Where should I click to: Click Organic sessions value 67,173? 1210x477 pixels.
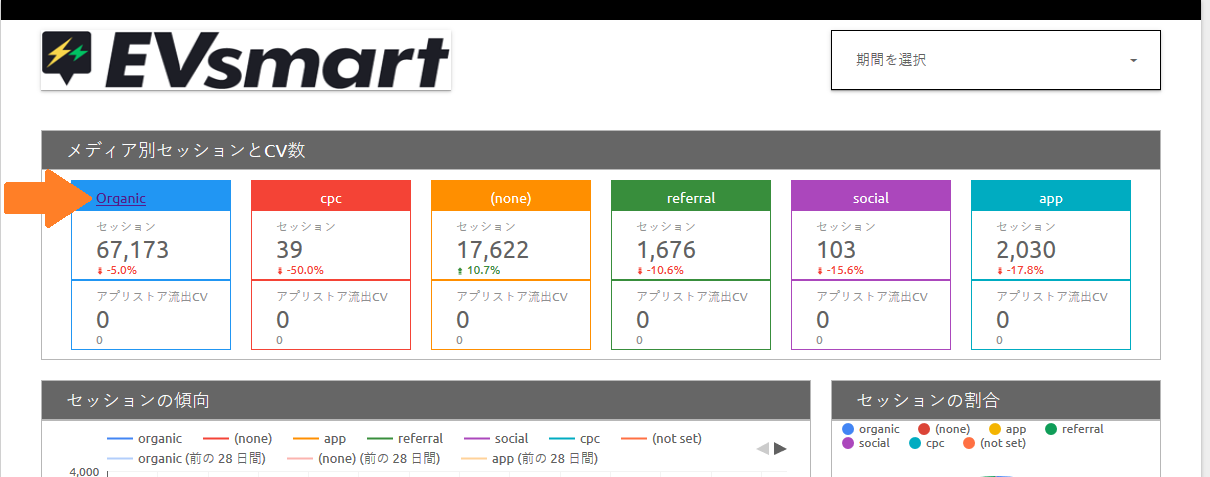[133, 249]
